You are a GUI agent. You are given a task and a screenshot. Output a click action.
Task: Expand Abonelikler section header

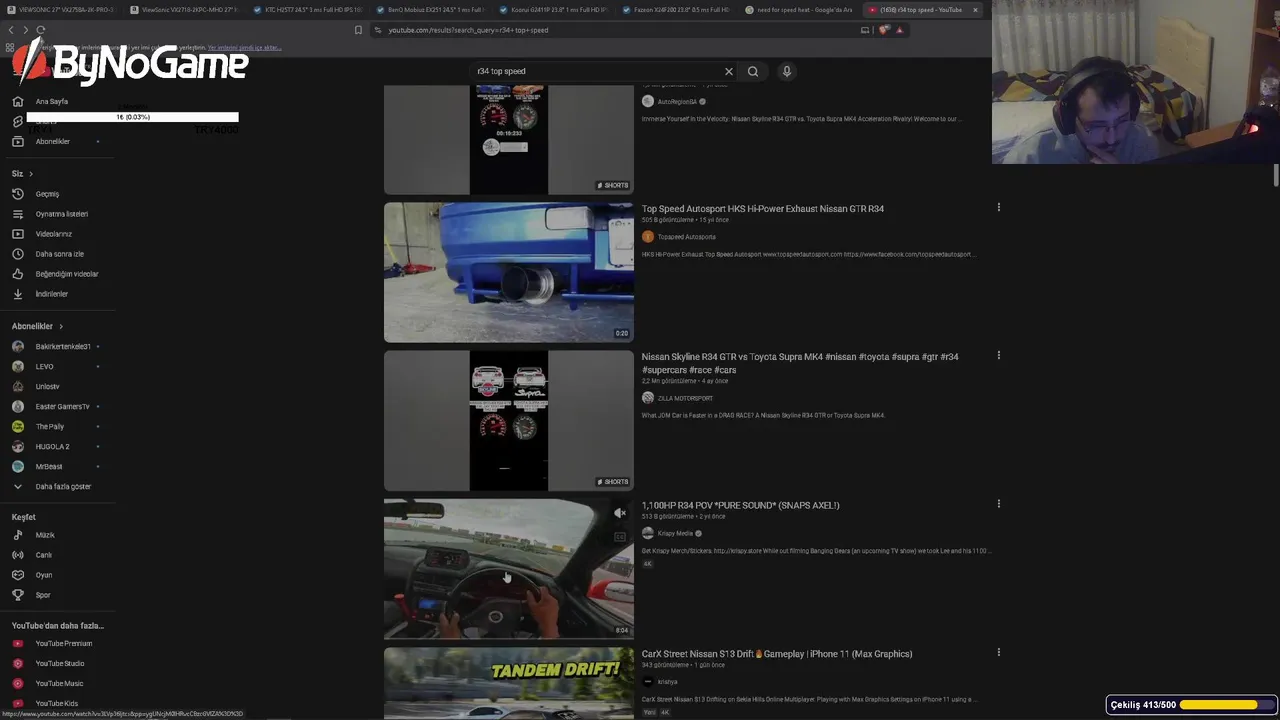[x=37, y=326]
